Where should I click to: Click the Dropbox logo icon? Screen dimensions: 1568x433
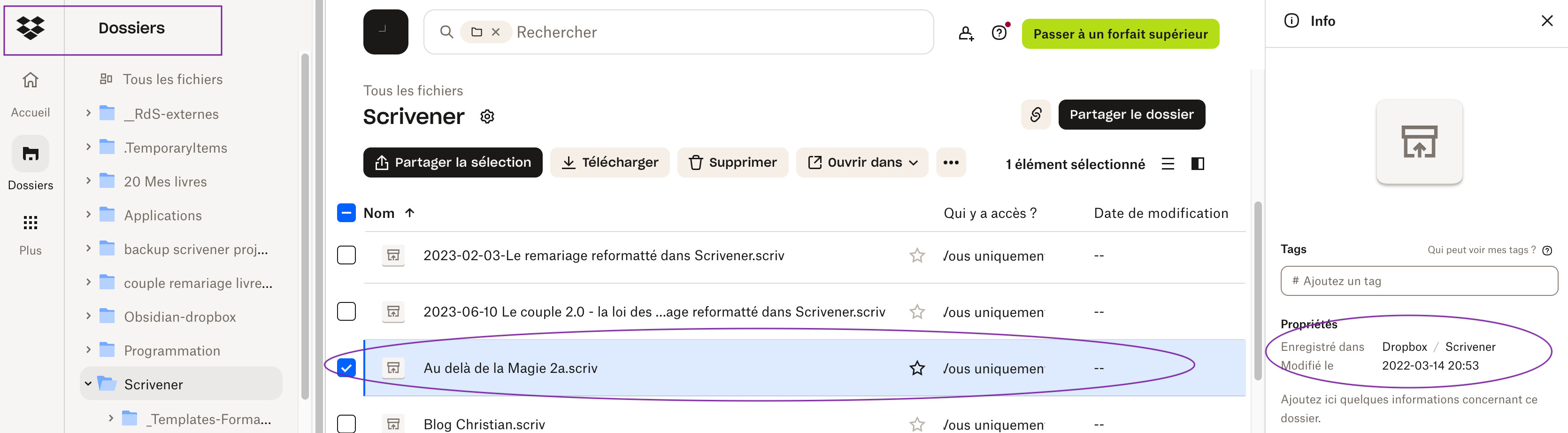pos(31,28)
